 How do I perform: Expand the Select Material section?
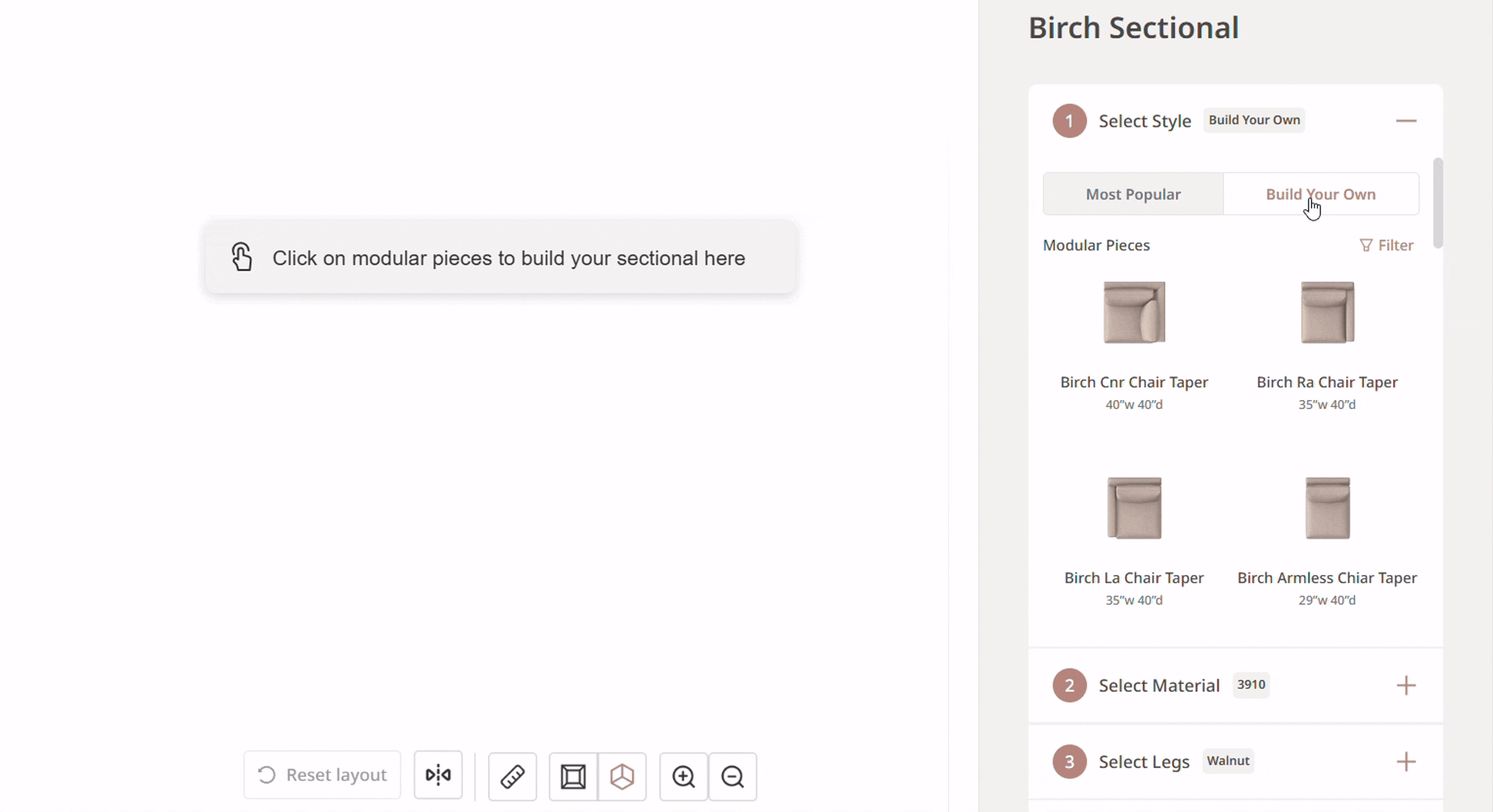tap(1406, 685)
